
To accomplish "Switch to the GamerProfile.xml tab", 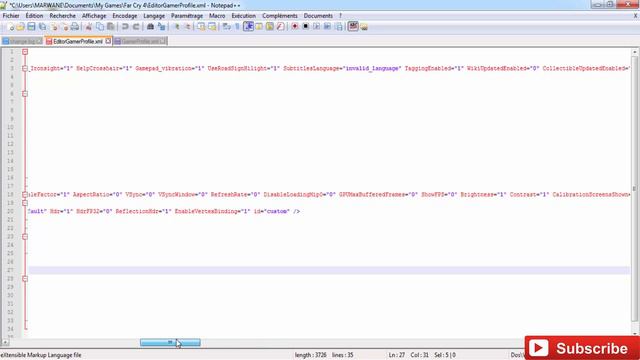I will tap(140, 41).
